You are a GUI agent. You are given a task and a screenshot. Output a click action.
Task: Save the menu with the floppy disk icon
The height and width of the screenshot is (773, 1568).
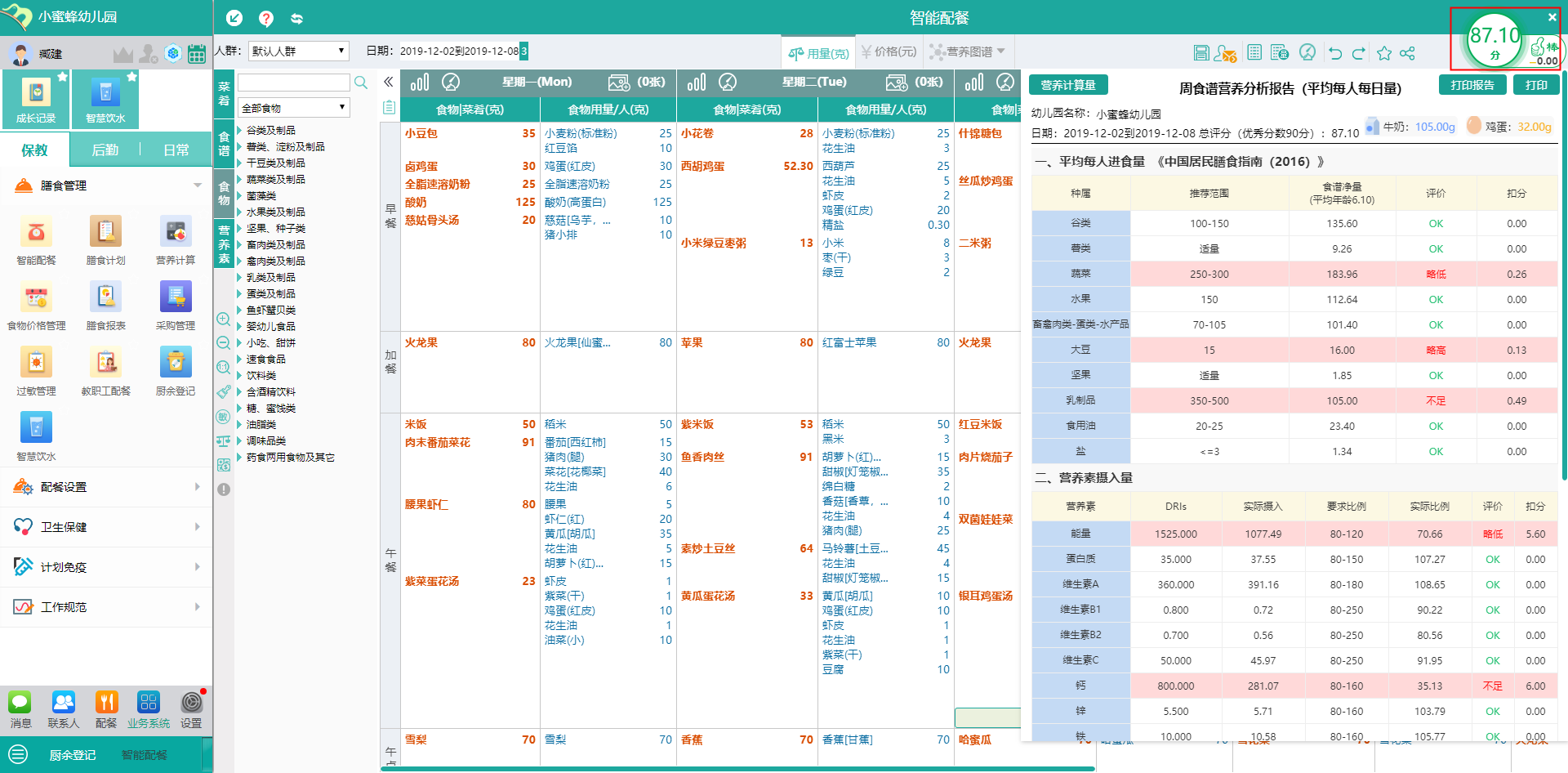(x=1201, y=53)
